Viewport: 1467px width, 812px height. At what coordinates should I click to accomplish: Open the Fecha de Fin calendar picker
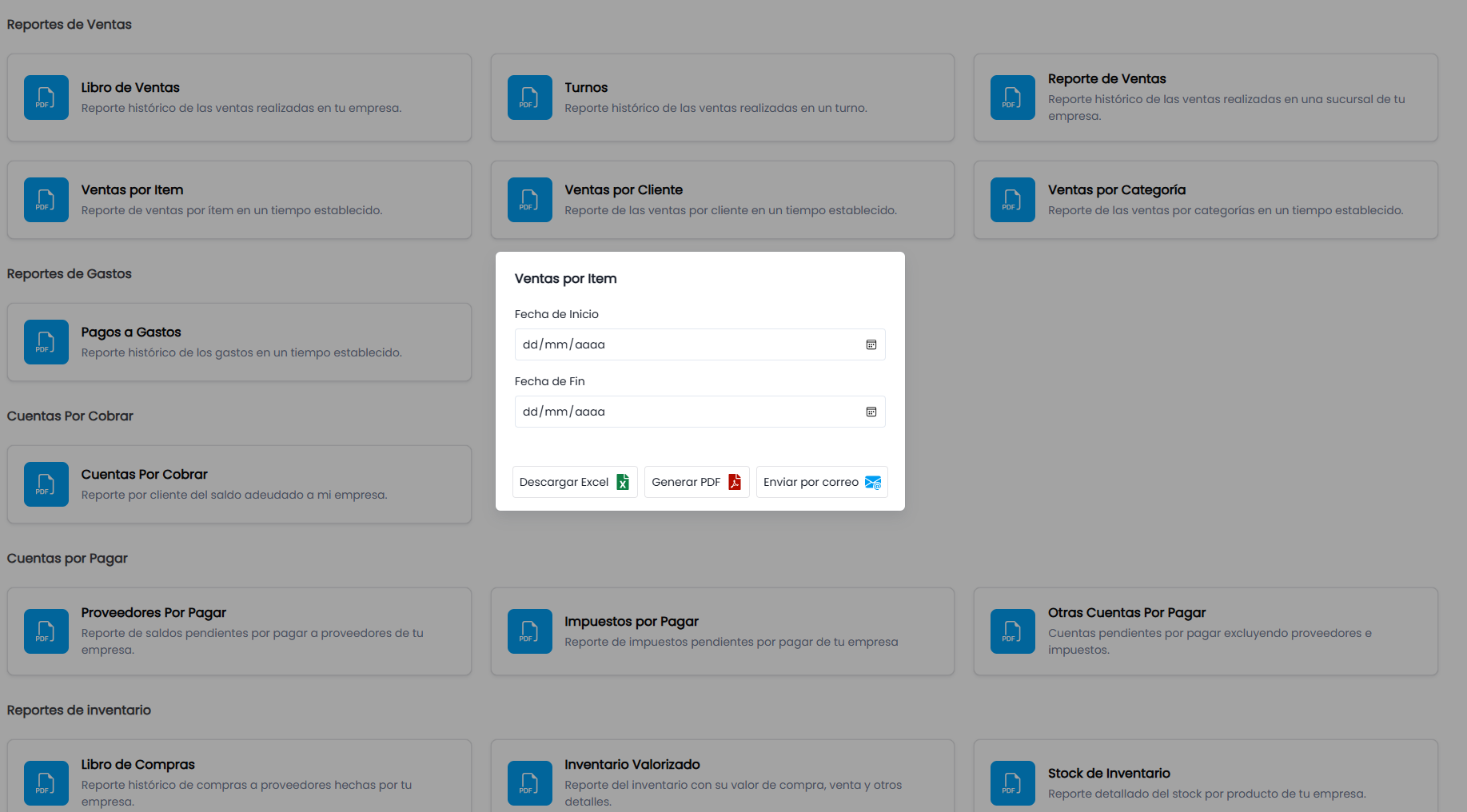click(871, 412)
